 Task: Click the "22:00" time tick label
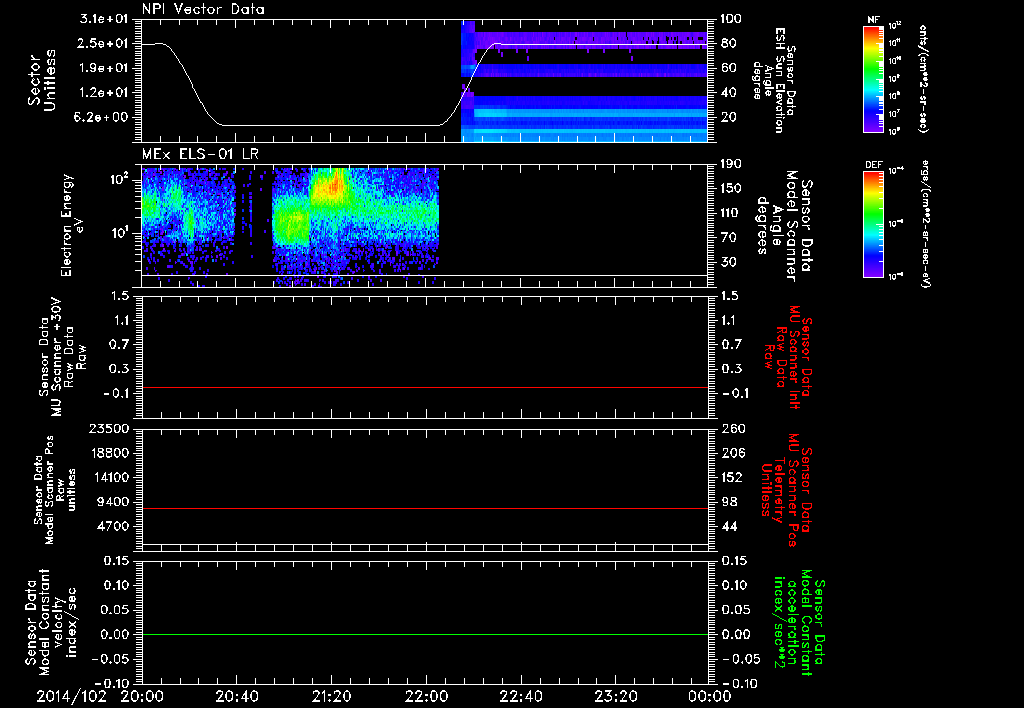click(426, 696)
